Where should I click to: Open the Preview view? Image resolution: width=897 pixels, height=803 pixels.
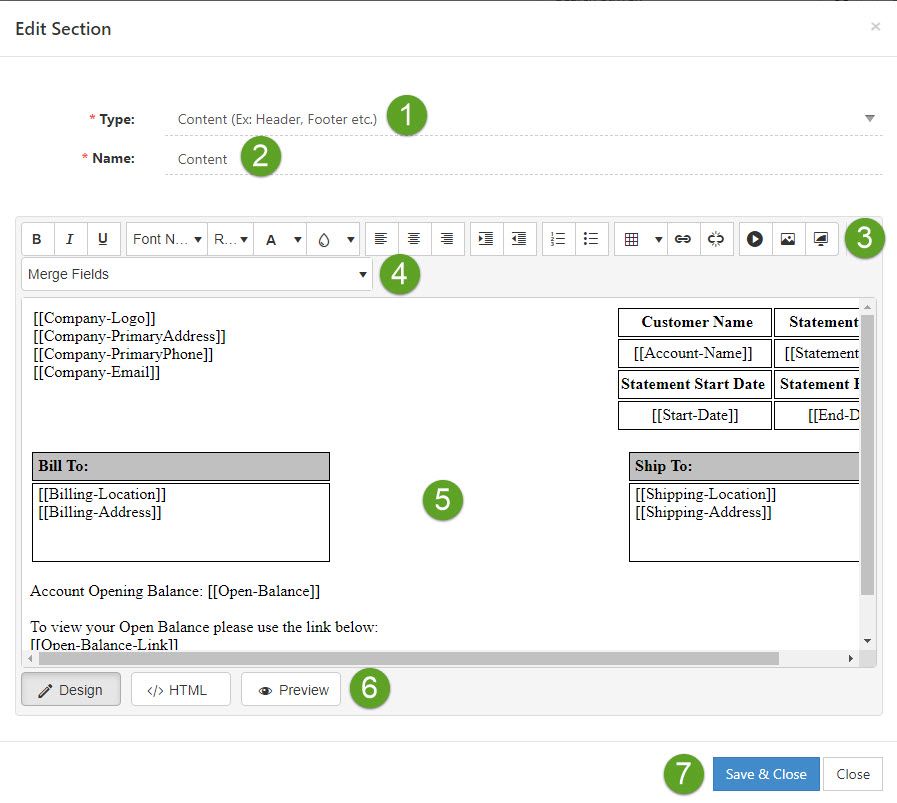[290, 689]
